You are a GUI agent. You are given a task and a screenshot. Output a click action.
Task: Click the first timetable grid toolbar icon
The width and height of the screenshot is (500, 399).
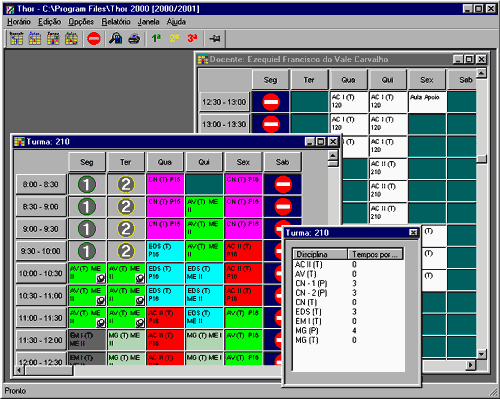coord(16,39)
